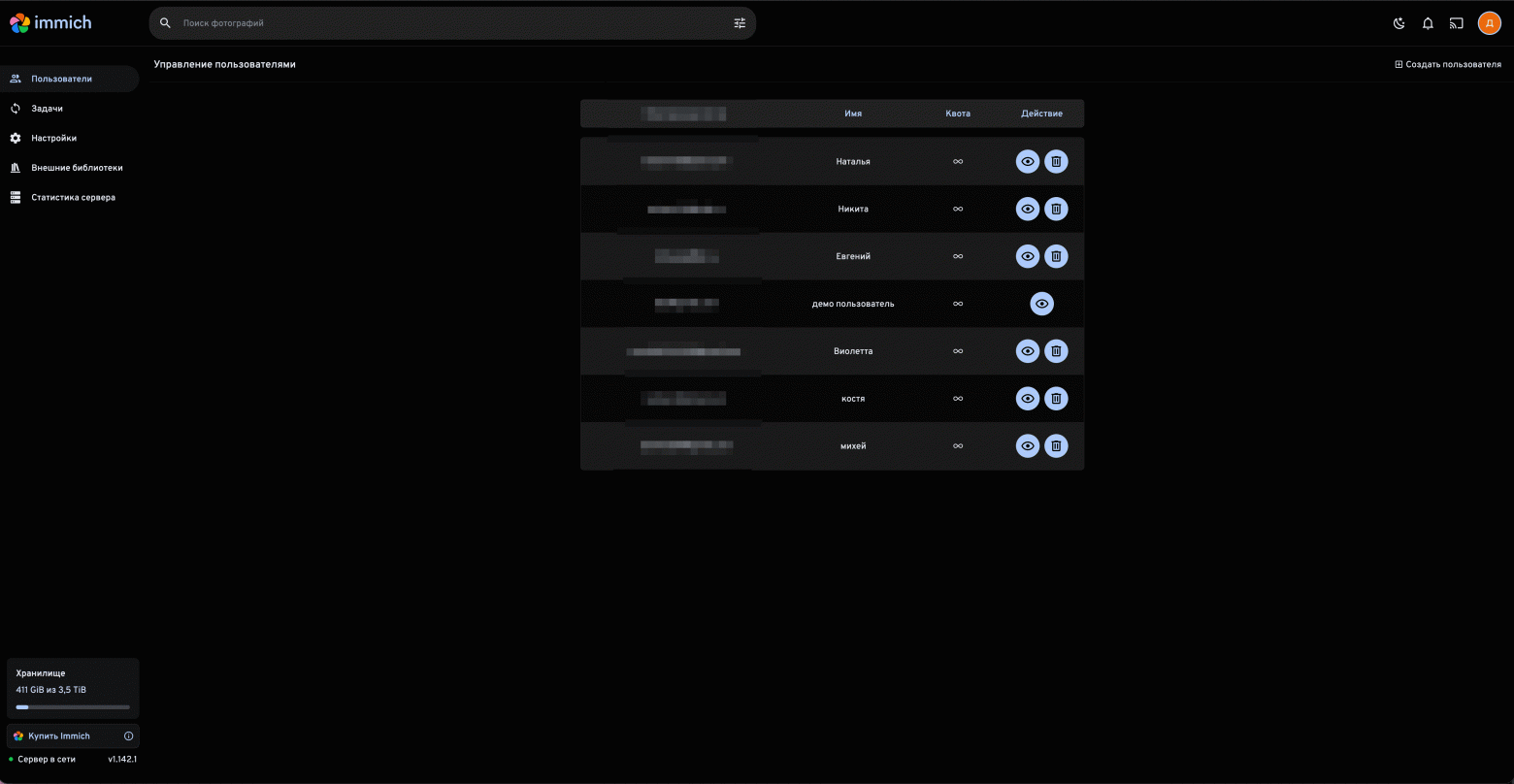Image resolution: width=1514 pixels, height=784 pixels.
Task: Open search filter options icon
Action: [740, 23]
